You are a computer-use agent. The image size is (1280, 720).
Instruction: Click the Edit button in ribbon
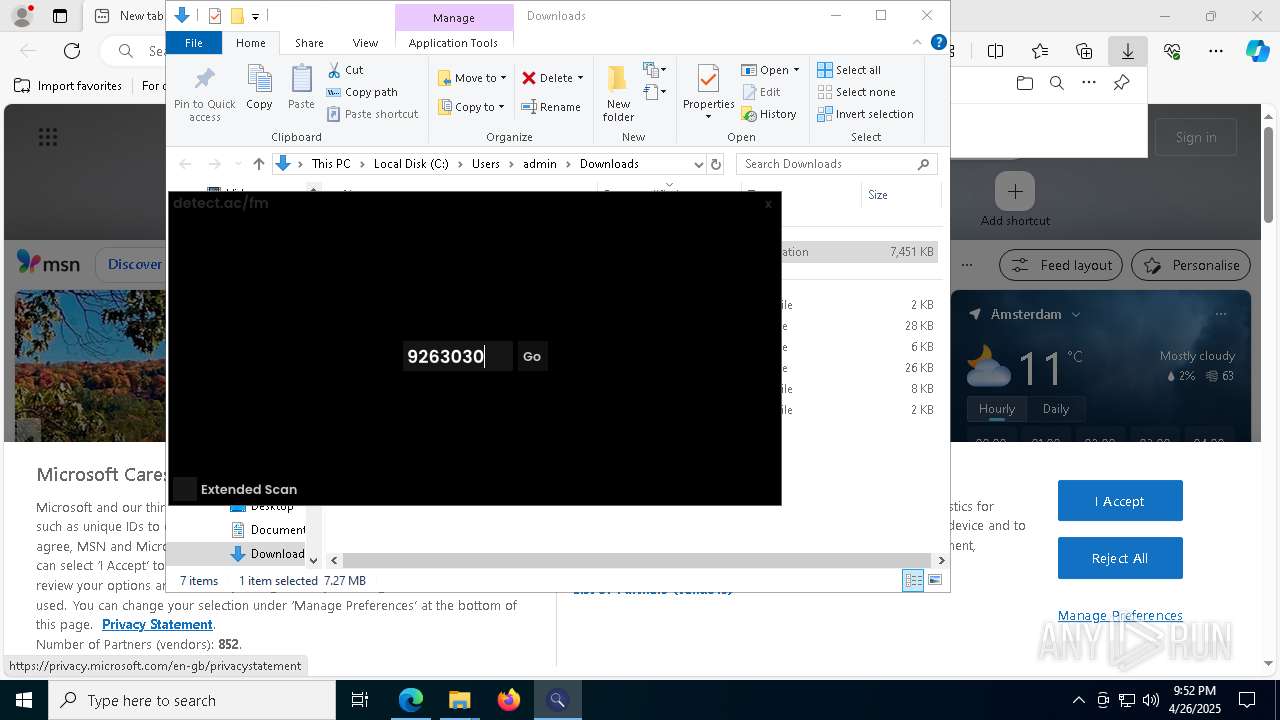(x=762, y=92)
